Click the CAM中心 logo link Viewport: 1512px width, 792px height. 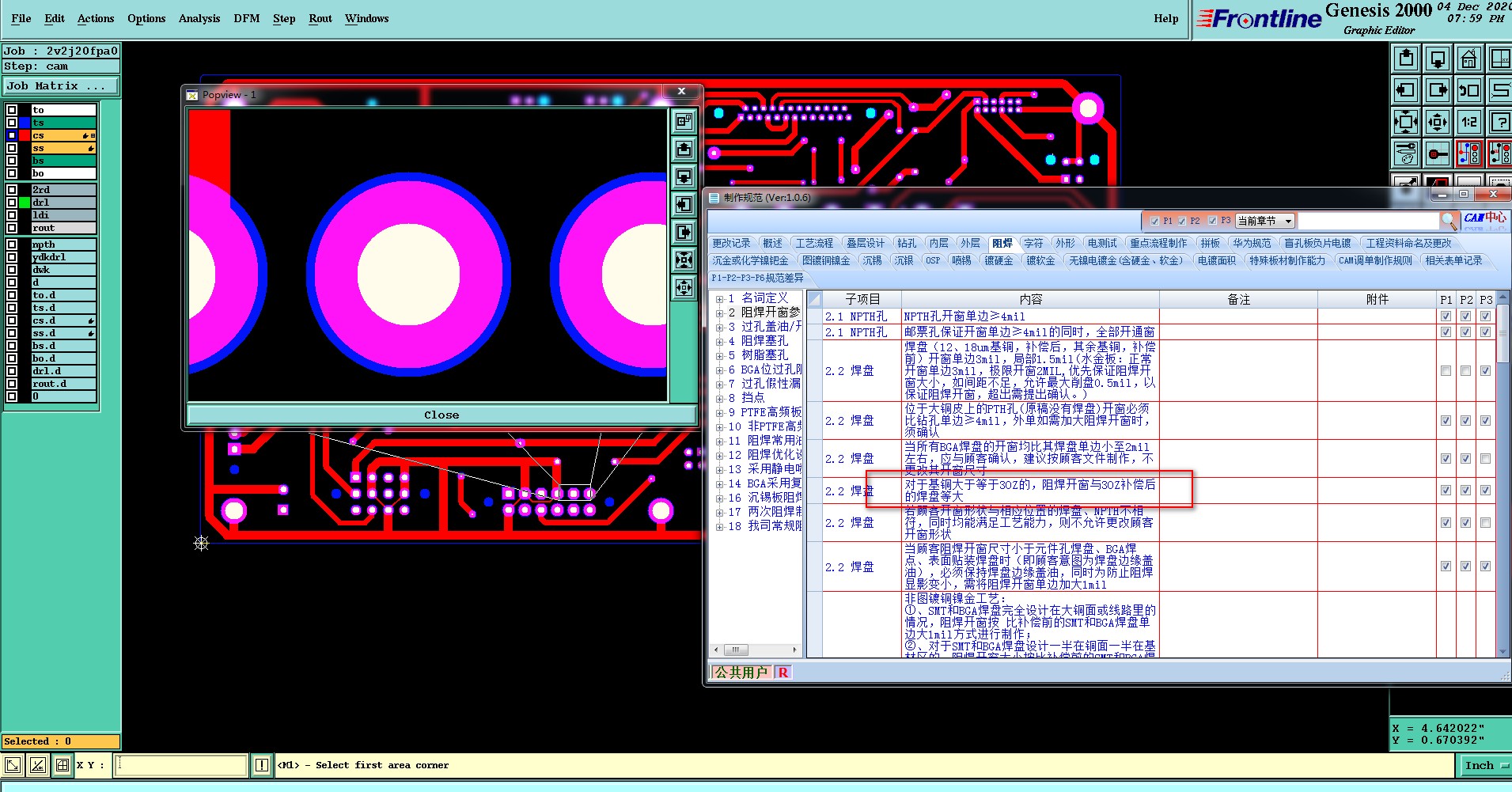[x=1484, y=218]
